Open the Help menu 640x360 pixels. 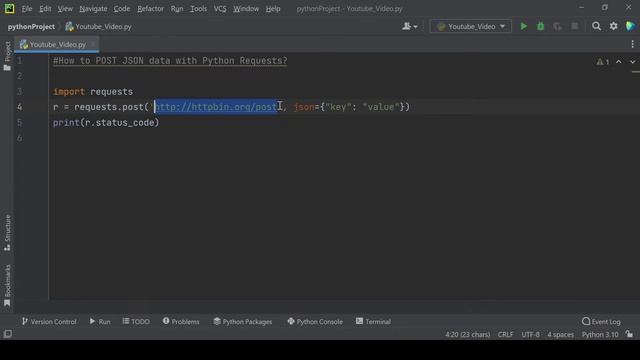273,9
